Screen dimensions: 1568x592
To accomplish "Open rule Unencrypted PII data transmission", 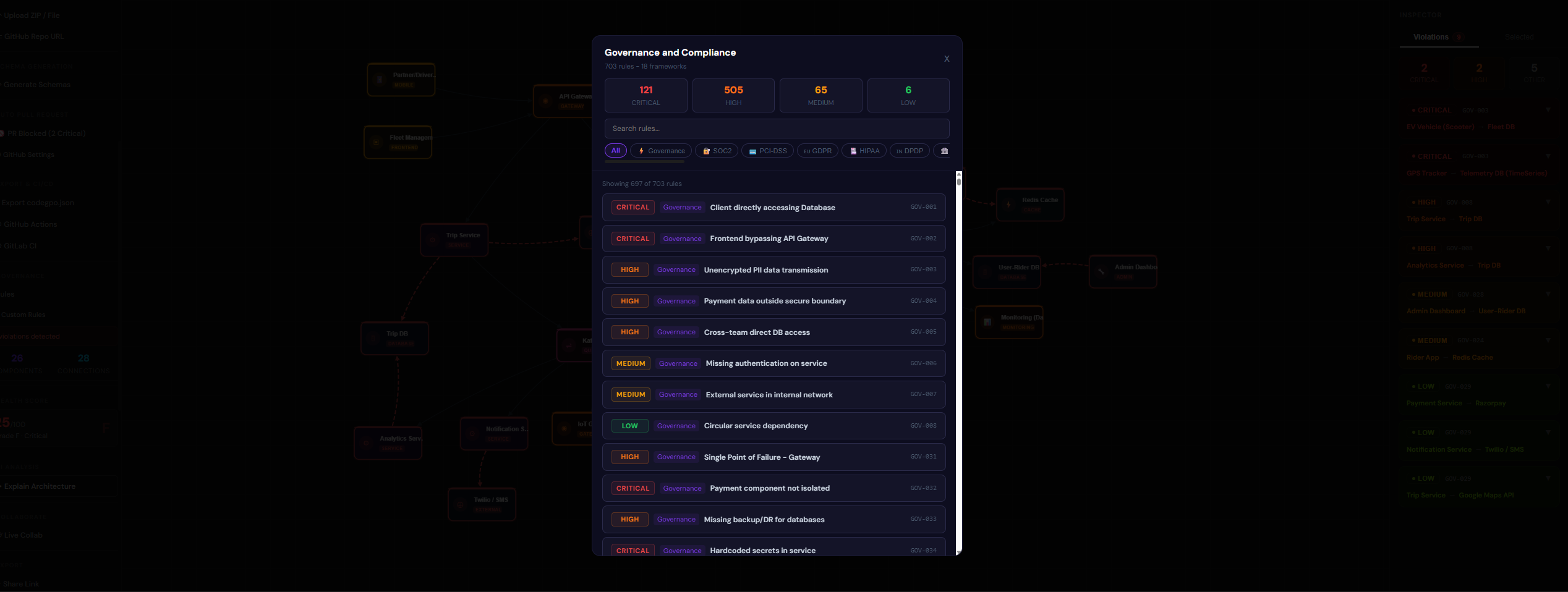I will coord(773,270).
